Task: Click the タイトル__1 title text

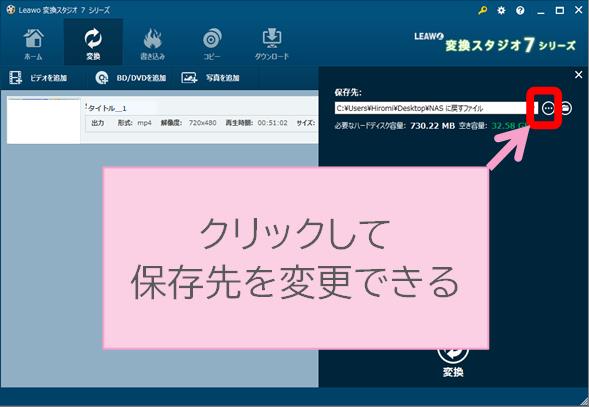Action: pyautogui.click(x=107, y=108)
